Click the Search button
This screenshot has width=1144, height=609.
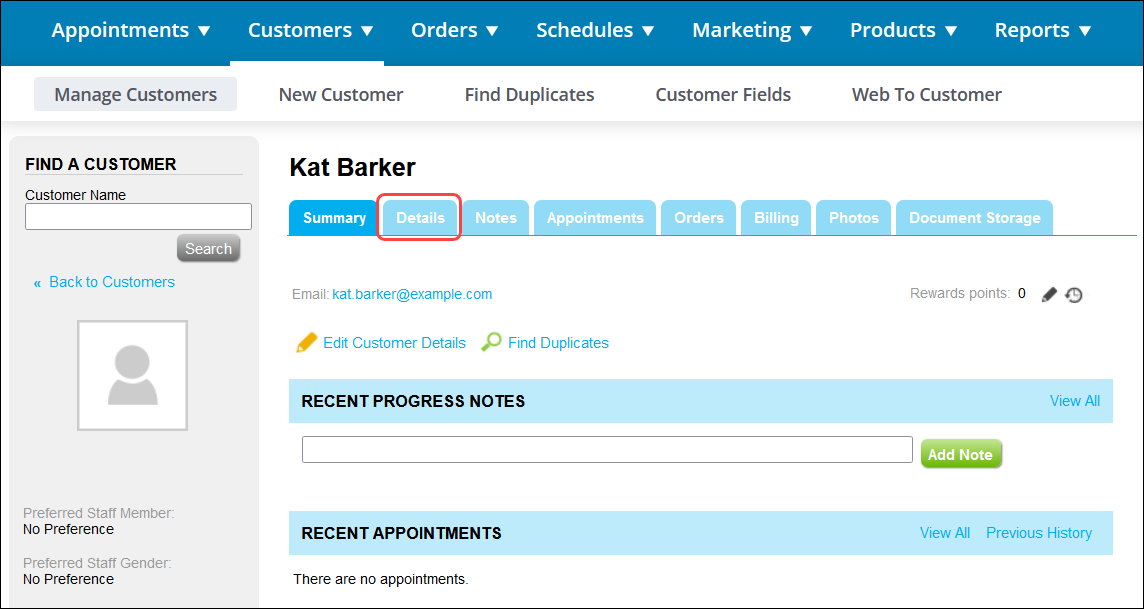pos(208,249)
